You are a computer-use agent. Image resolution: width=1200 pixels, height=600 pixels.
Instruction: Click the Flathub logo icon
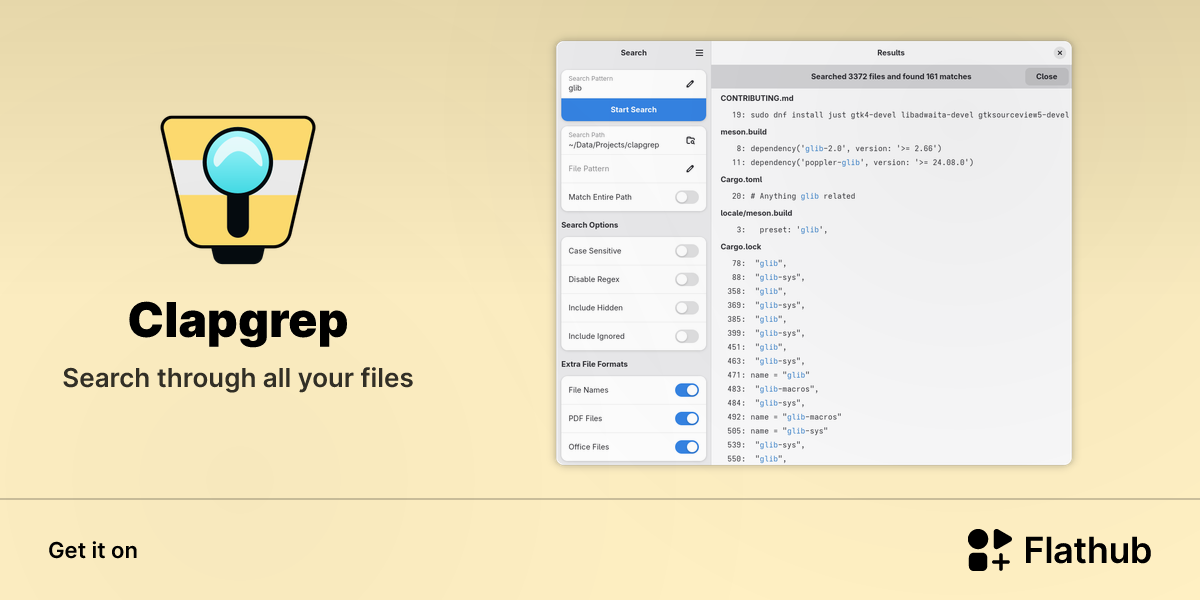(x=990, y=550)
